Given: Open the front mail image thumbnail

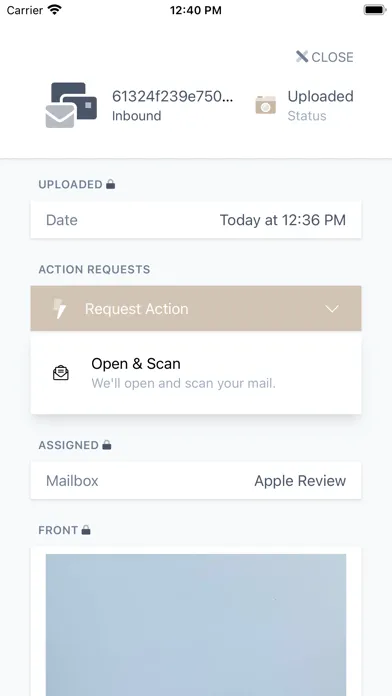Looking at the screenshot, I should (x=196, y=625).
